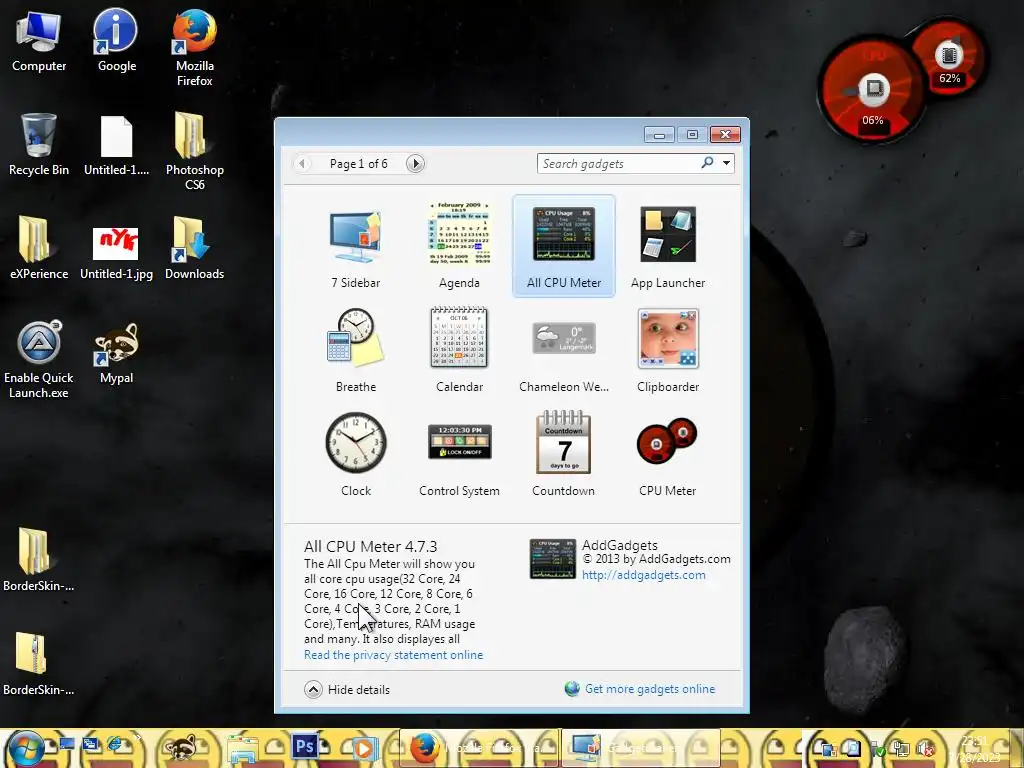Viewport: 1024px width, 768px height.
Task: Select the All CPU Meter gadget
Action: click(x=564, y=246)
